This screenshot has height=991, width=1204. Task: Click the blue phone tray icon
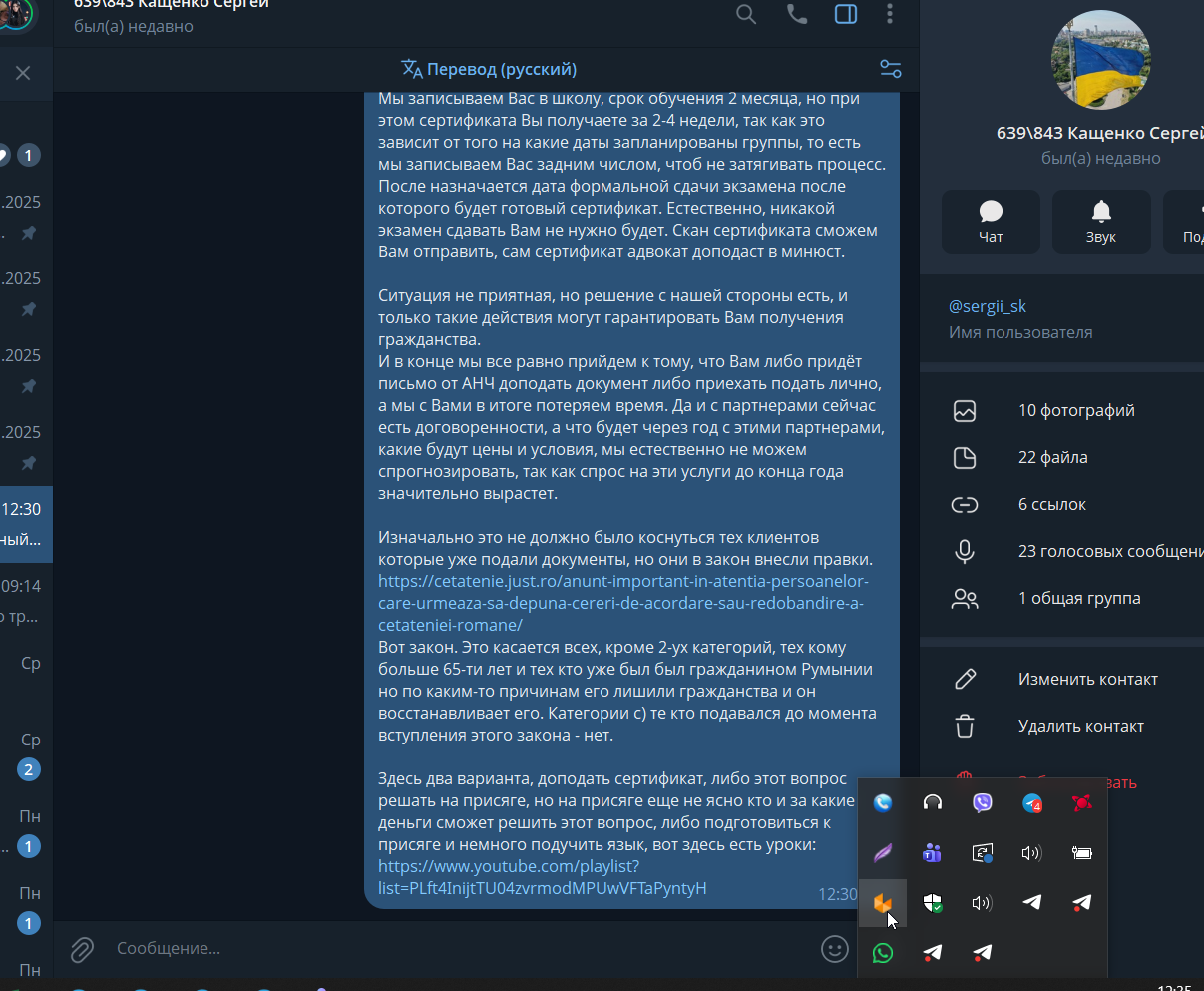(x=883, y=802)
